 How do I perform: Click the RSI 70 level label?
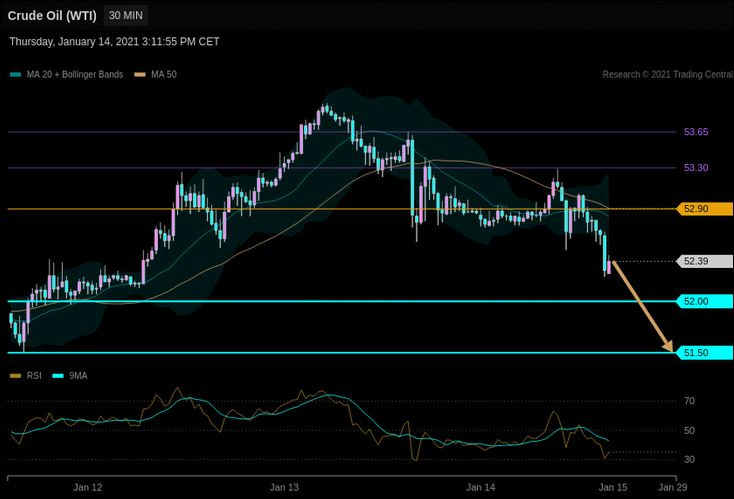tap(689, 401)
